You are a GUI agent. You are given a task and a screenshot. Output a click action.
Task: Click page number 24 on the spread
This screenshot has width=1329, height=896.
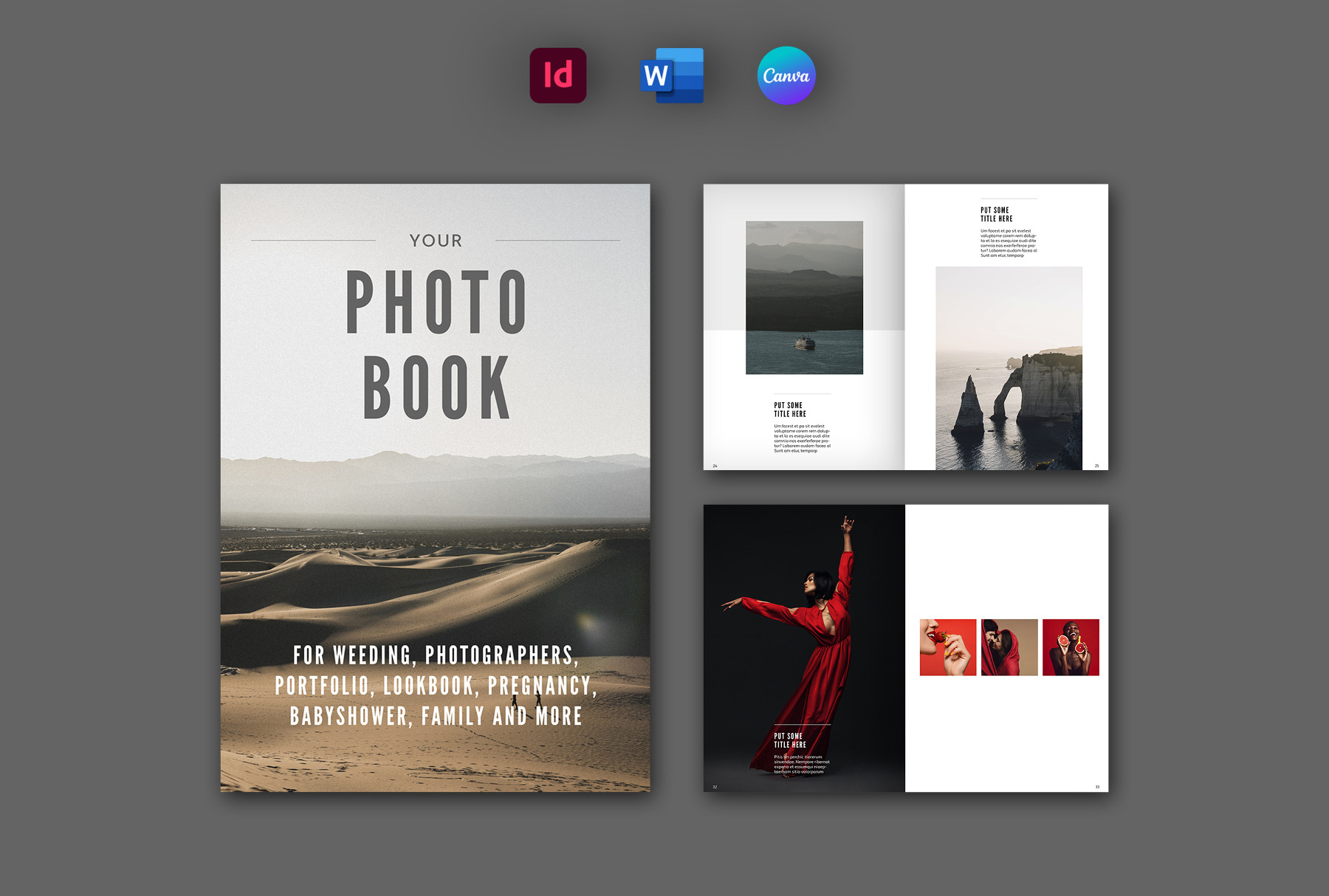coord(715,466)
